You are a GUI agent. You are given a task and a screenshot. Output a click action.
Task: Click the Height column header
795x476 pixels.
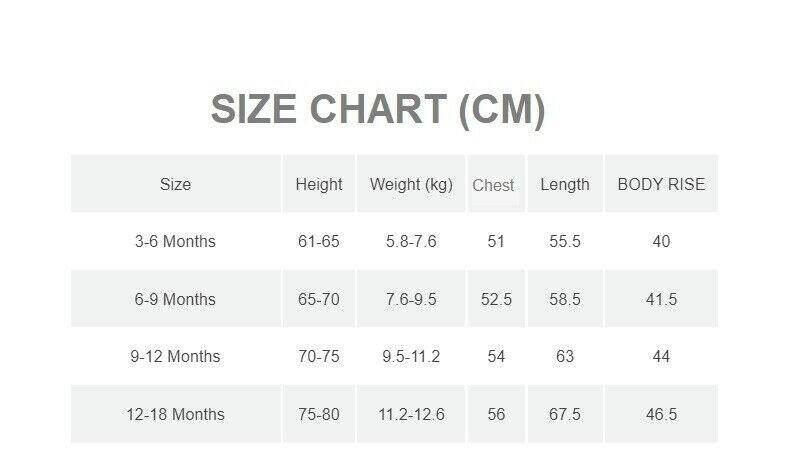[319, 184]
